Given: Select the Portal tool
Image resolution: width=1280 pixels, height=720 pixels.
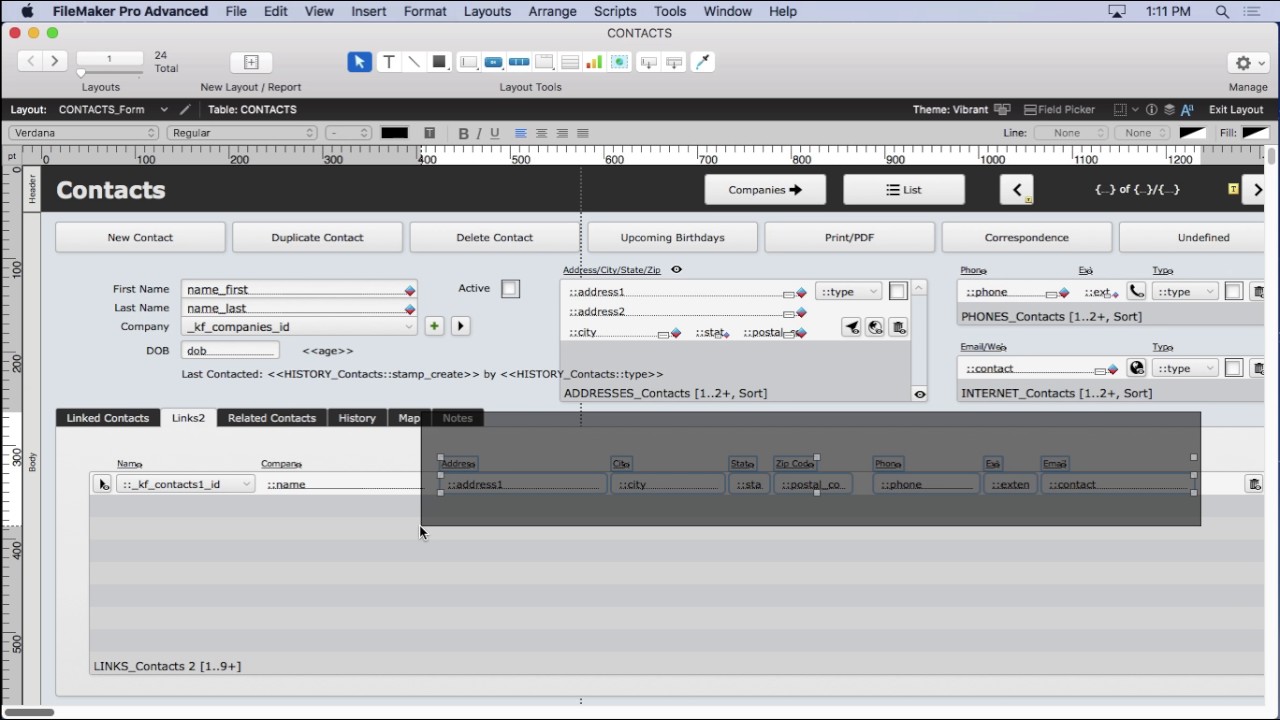Looking at the screenshot, I should click(x=570, y=62).
